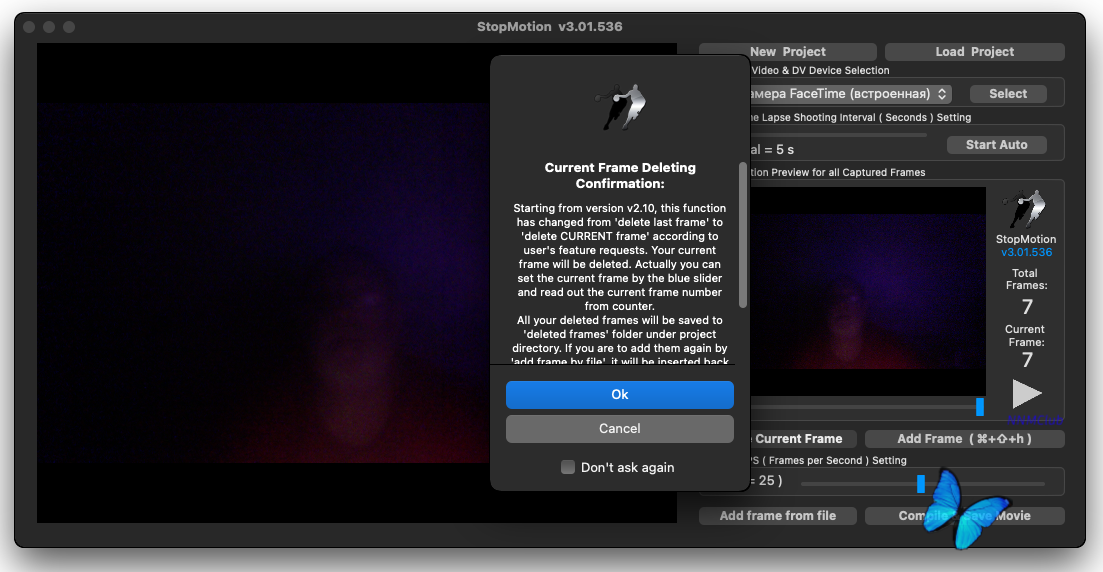Viewport: 1103px width, 572px height.
Task: Click the StopMotion icon beside the preview
Action: pos(1026,209)
